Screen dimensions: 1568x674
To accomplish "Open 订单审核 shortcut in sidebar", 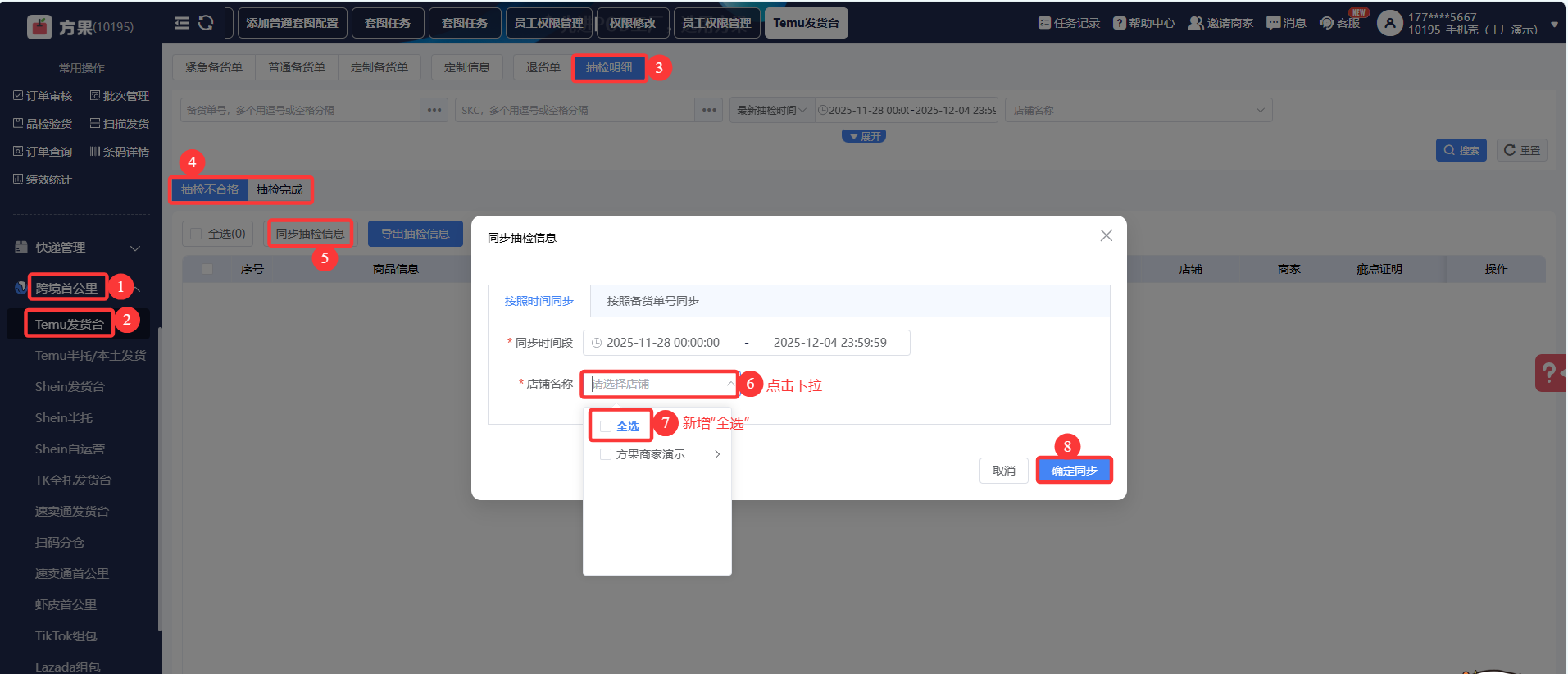I will click(x=43, y=96).
